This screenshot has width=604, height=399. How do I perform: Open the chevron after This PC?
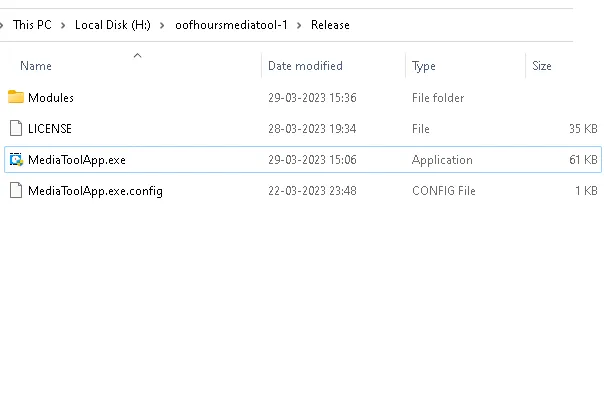[63, 25]
